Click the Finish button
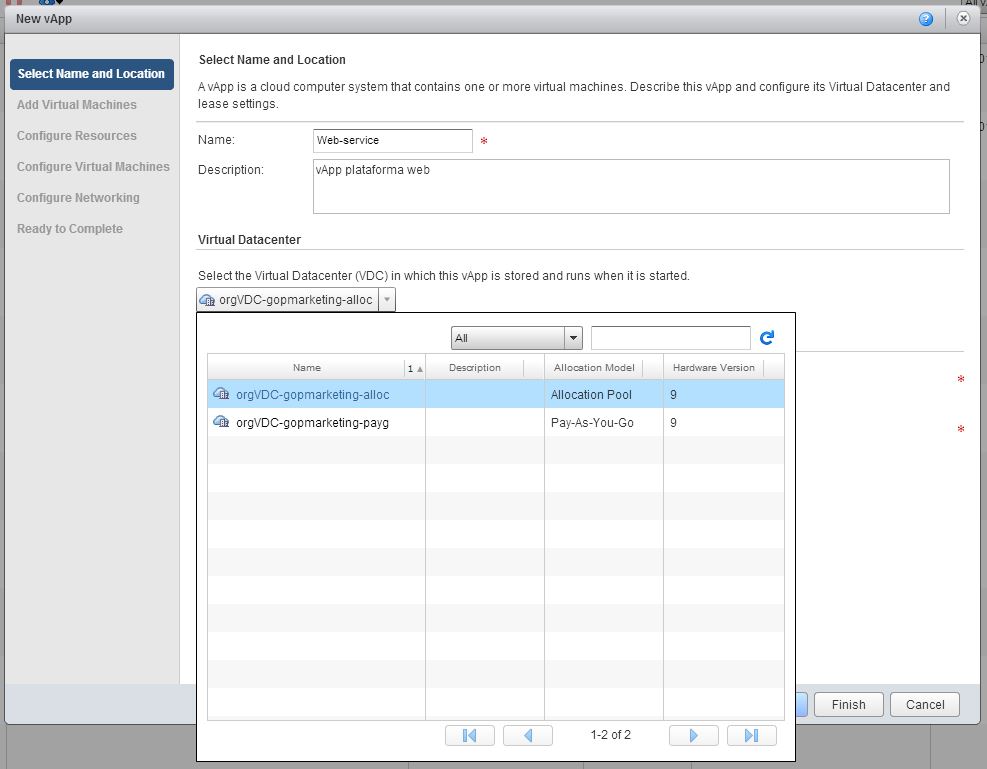Image resolution: width=987 pixels, height=769 pixels. click(849, 705)
